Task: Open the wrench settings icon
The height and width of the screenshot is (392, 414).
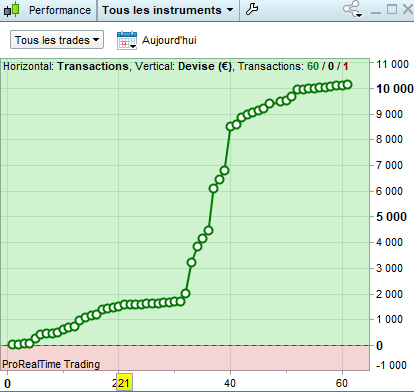Action: pyautogui.click(x=252, y=10)
